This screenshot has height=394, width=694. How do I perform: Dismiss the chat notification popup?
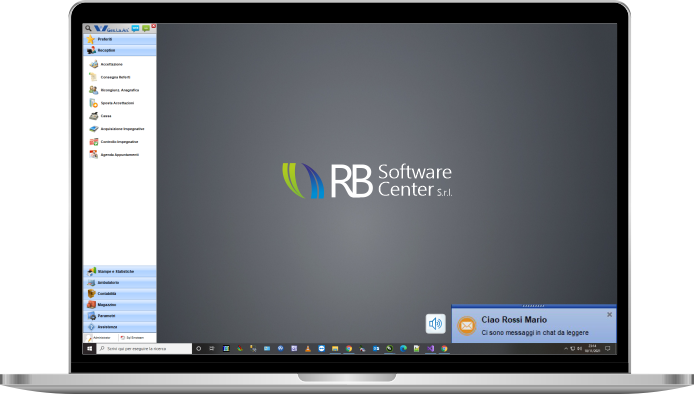[609, 315]
